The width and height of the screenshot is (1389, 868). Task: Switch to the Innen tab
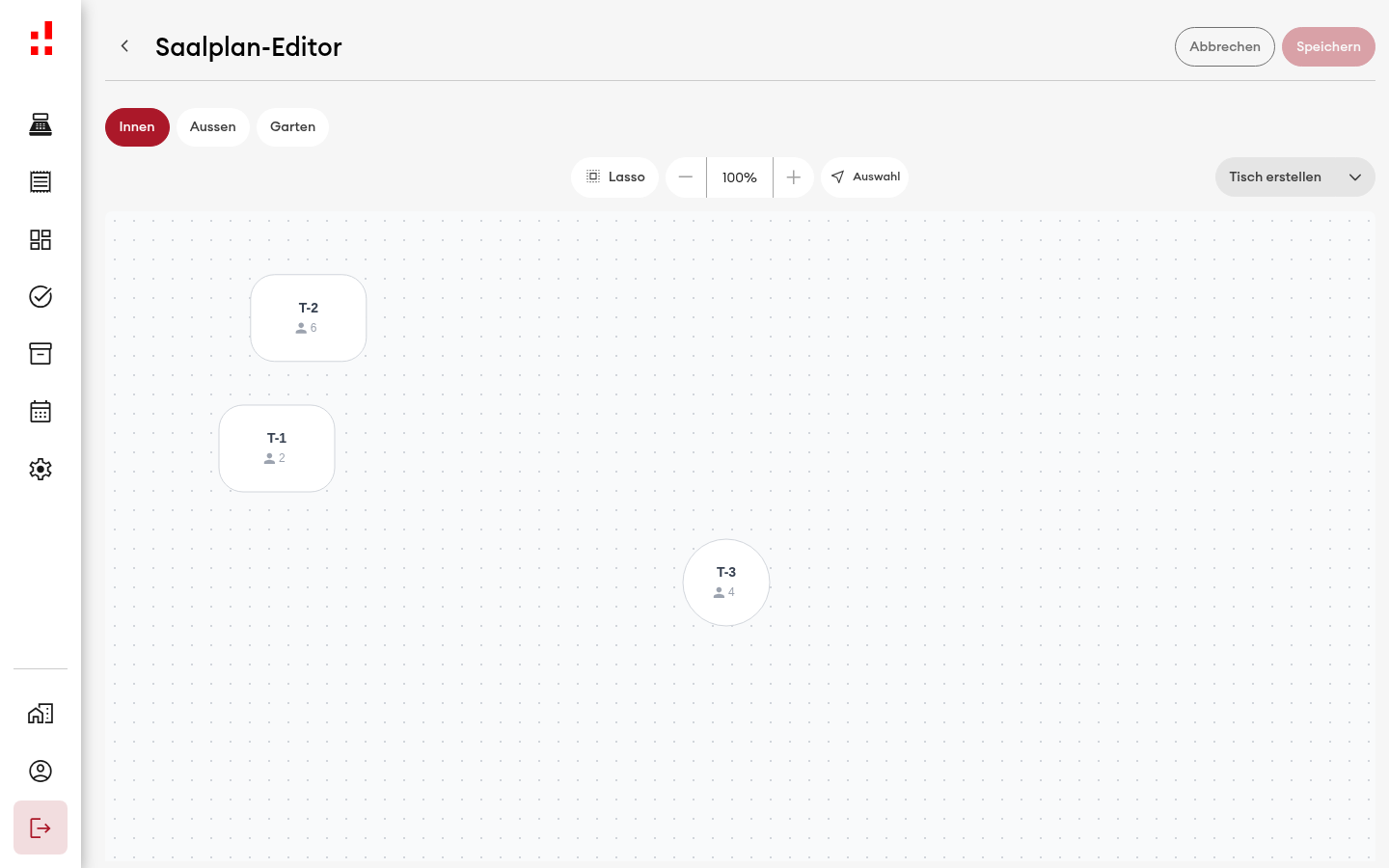137,127
